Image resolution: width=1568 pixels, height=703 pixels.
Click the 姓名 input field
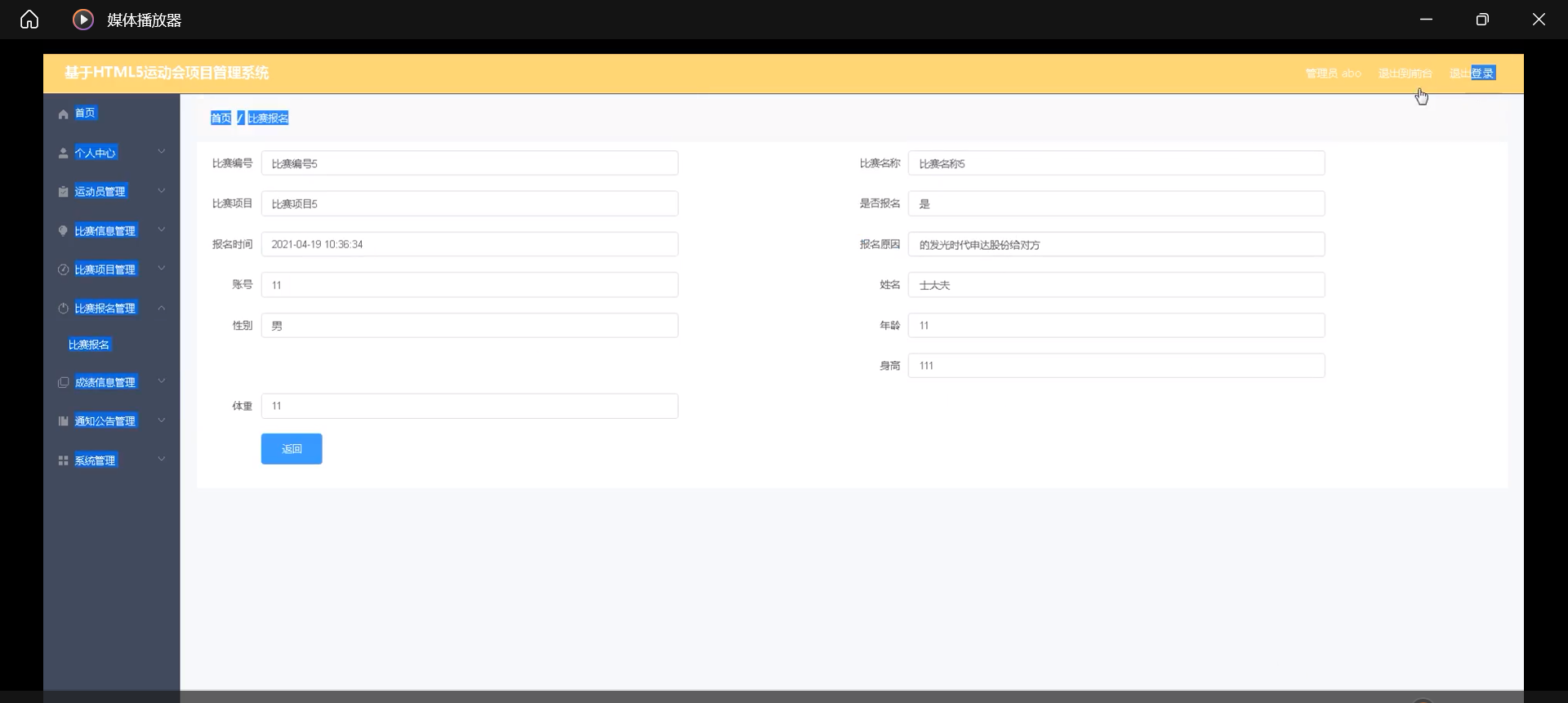point(1116,285)
